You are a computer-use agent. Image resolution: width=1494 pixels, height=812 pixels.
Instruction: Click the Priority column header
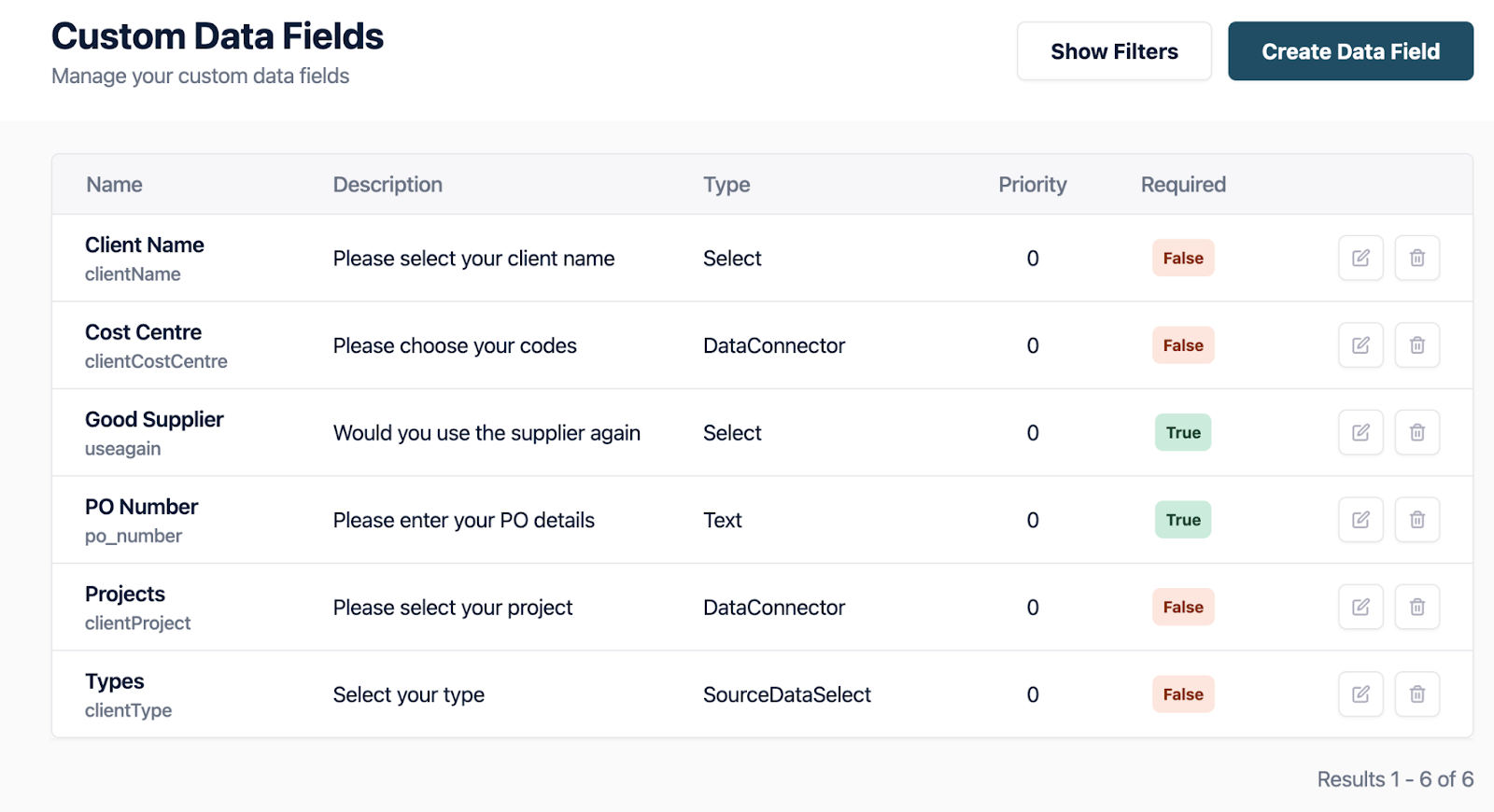[x=1032, y=185]
